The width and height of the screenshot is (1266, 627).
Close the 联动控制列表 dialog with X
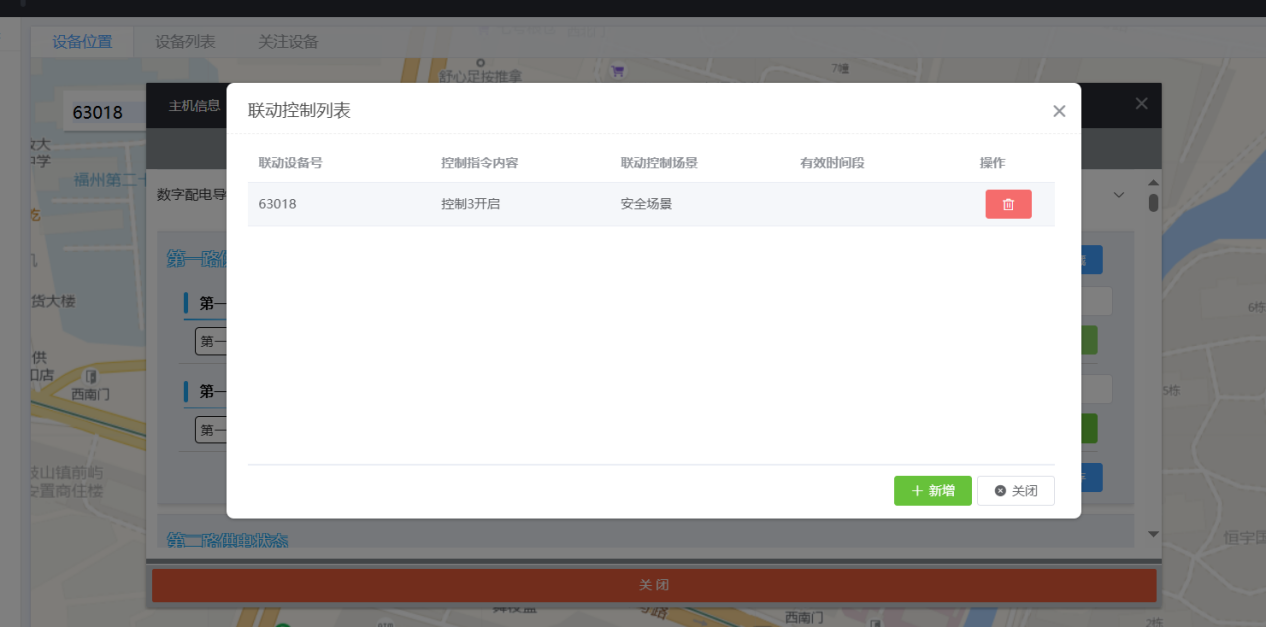pyautogui.click(x=1059, y=111)
